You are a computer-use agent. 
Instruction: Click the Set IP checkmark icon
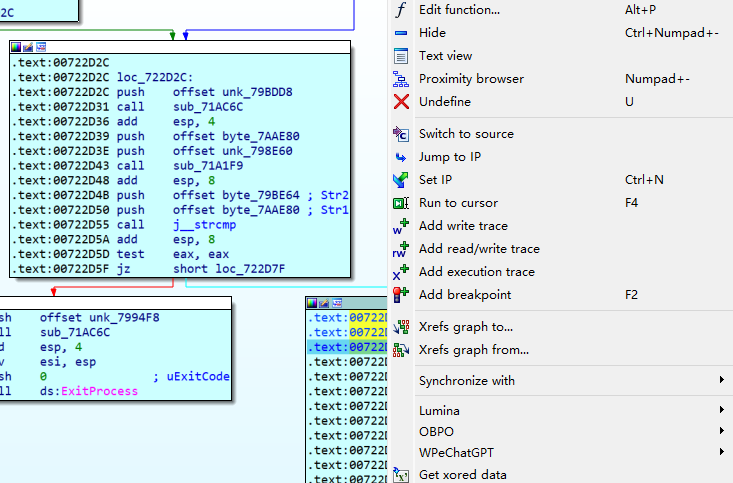click(x=401, y=180)
